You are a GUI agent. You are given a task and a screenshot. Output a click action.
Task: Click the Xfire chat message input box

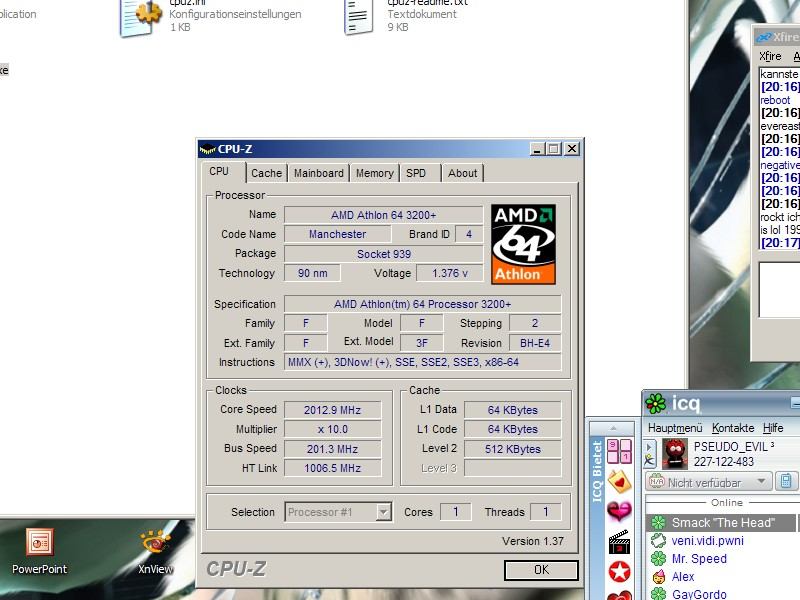(780, 290)
